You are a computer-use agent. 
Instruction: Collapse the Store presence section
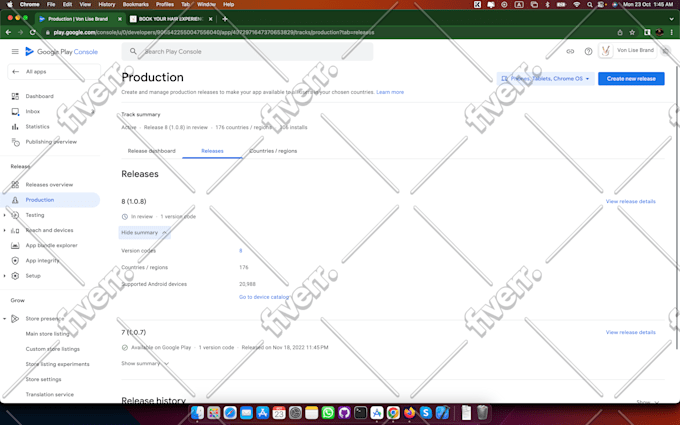[x=5, y=319]
